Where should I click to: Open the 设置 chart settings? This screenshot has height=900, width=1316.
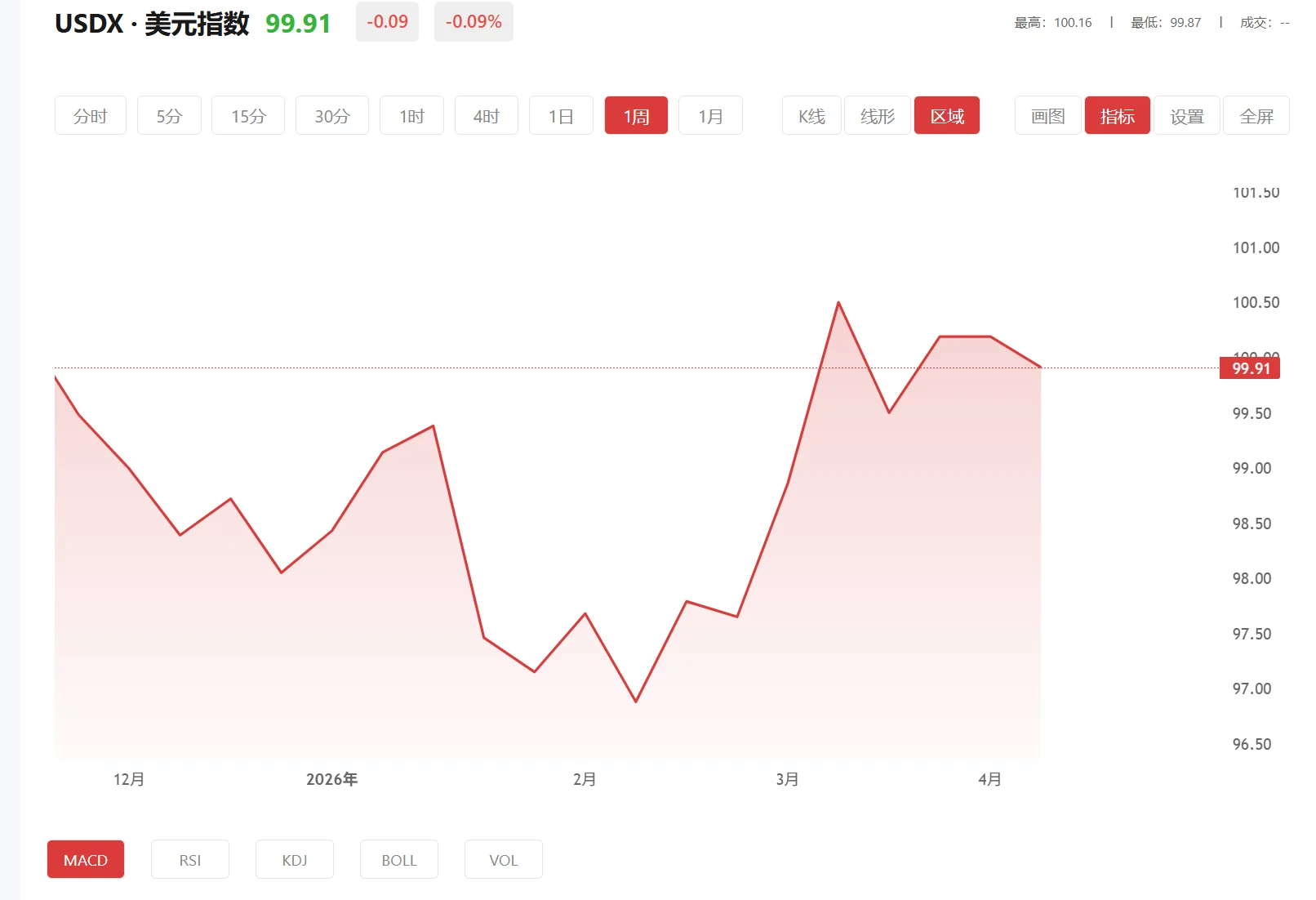tap(1186, 116)
